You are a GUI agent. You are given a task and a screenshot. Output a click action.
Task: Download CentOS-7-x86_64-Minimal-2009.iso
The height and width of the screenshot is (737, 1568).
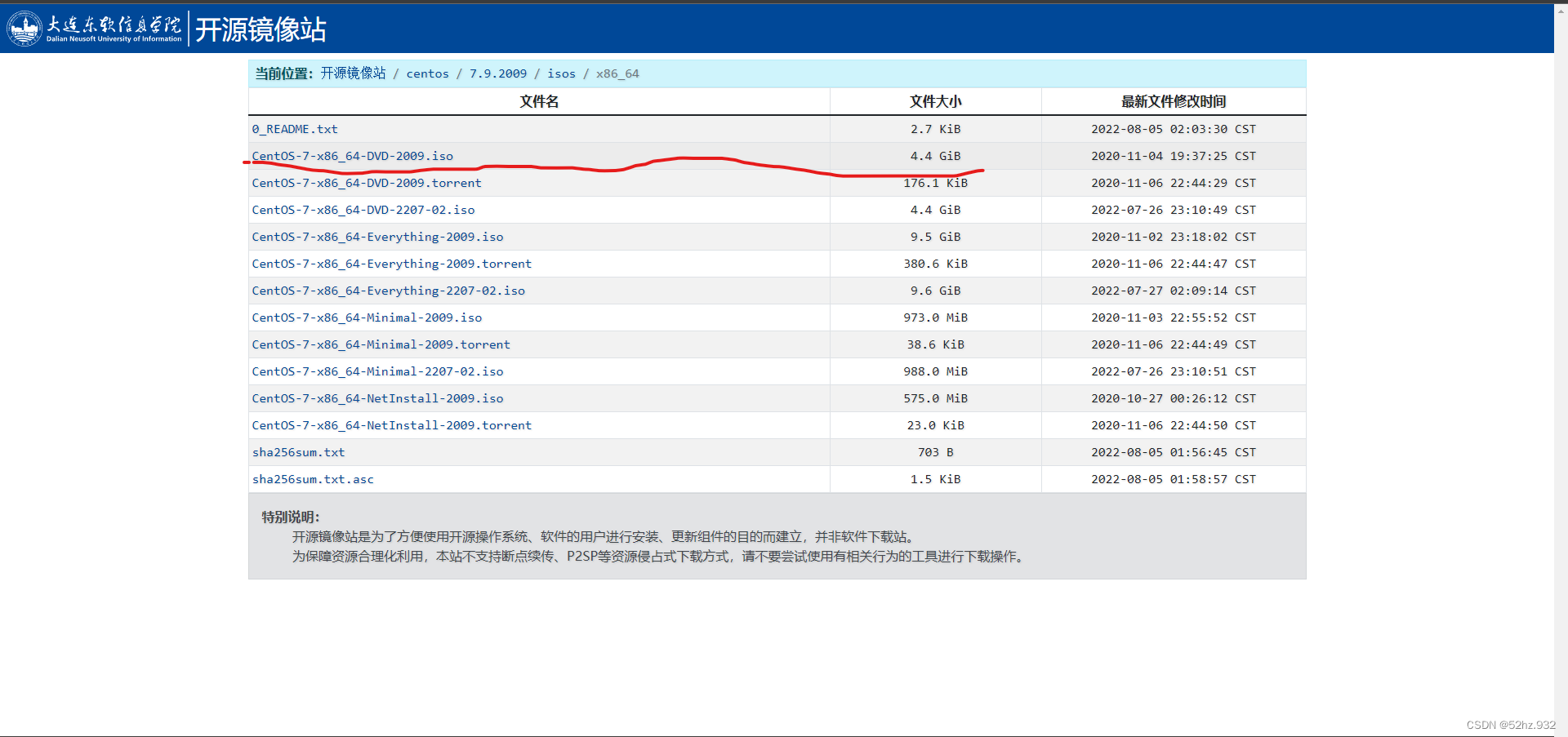[367, 317]
